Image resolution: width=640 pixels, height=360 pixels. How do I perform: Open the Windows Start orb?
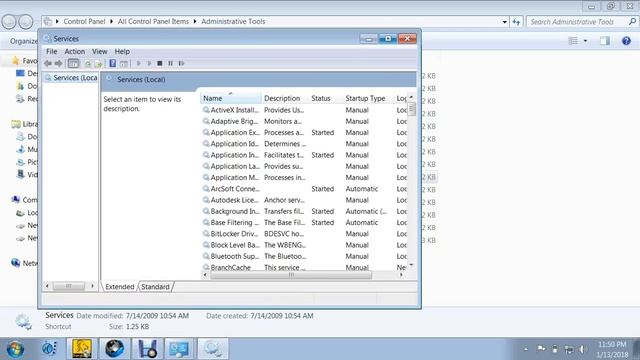point(15,349)
